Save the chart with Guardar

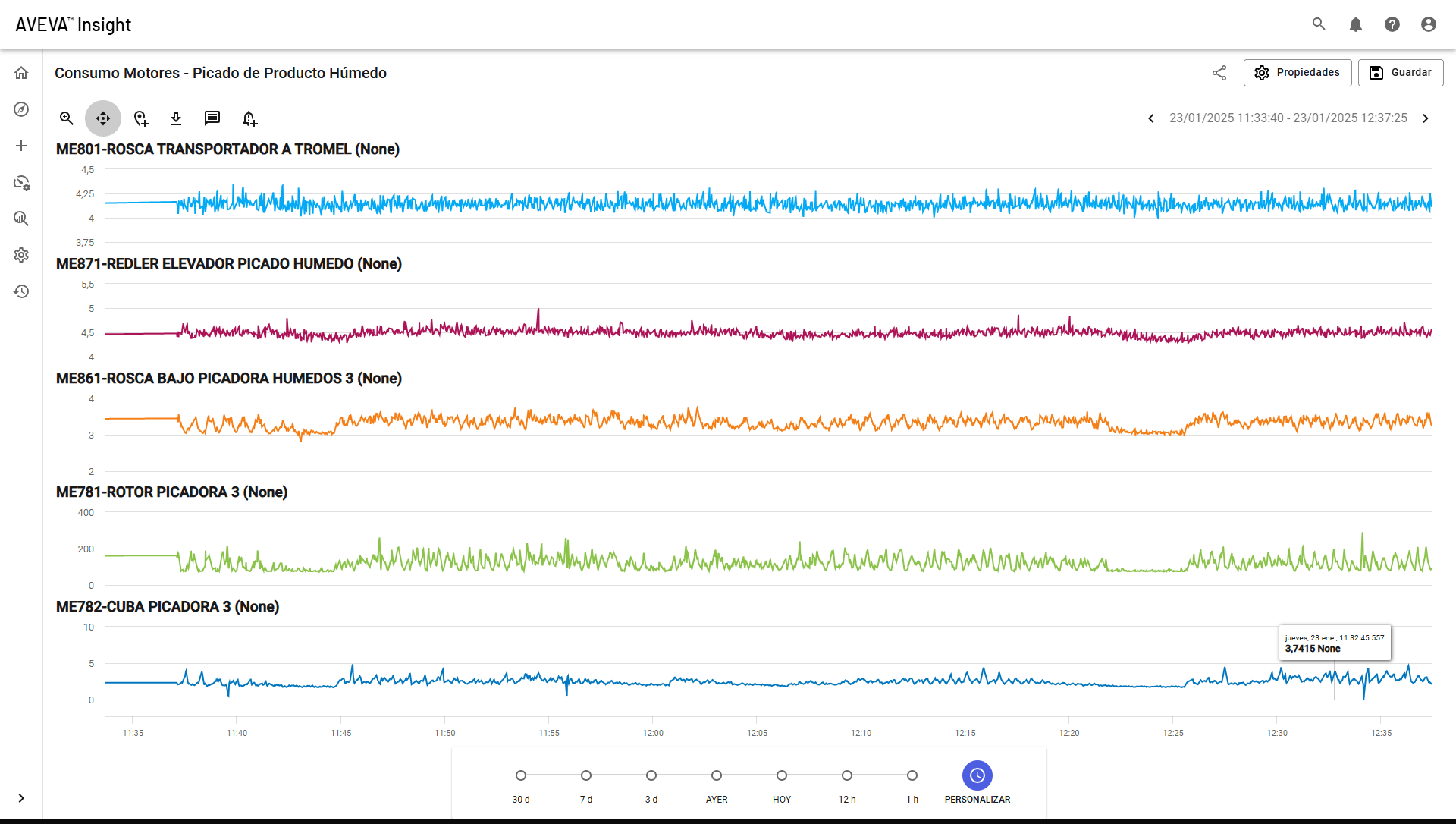click(1401, 73)
